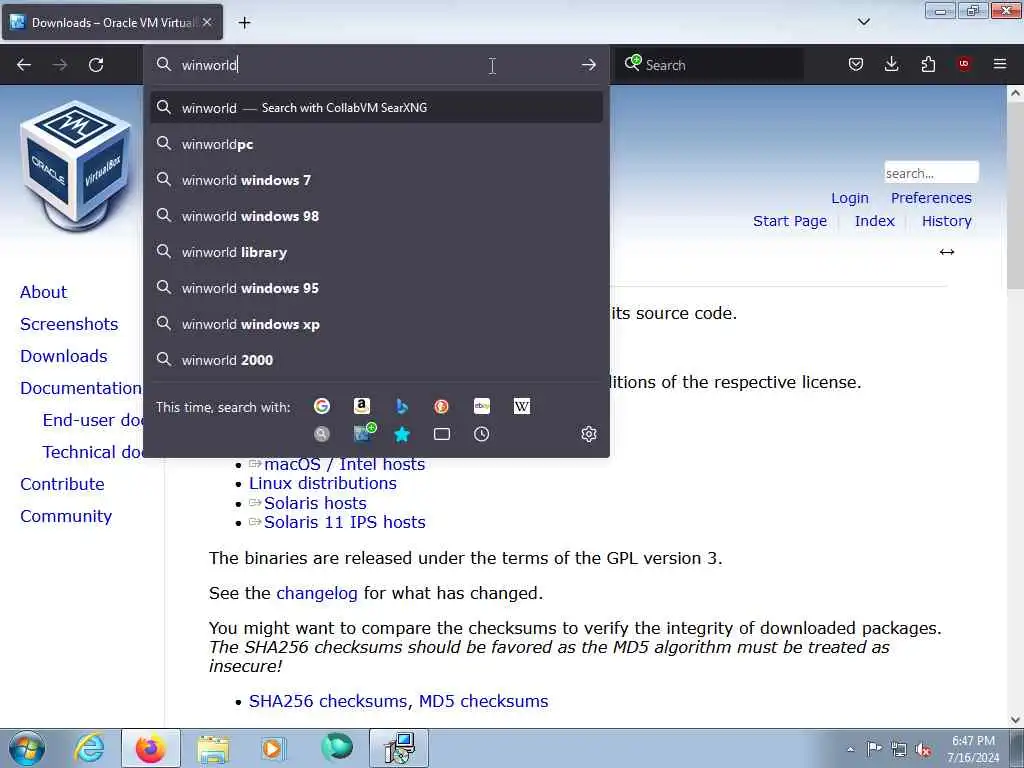Select the Downloads – Oracle VM VirtualBox tab
Screen dimensions: 1024x768
click(x=112, y=22)
